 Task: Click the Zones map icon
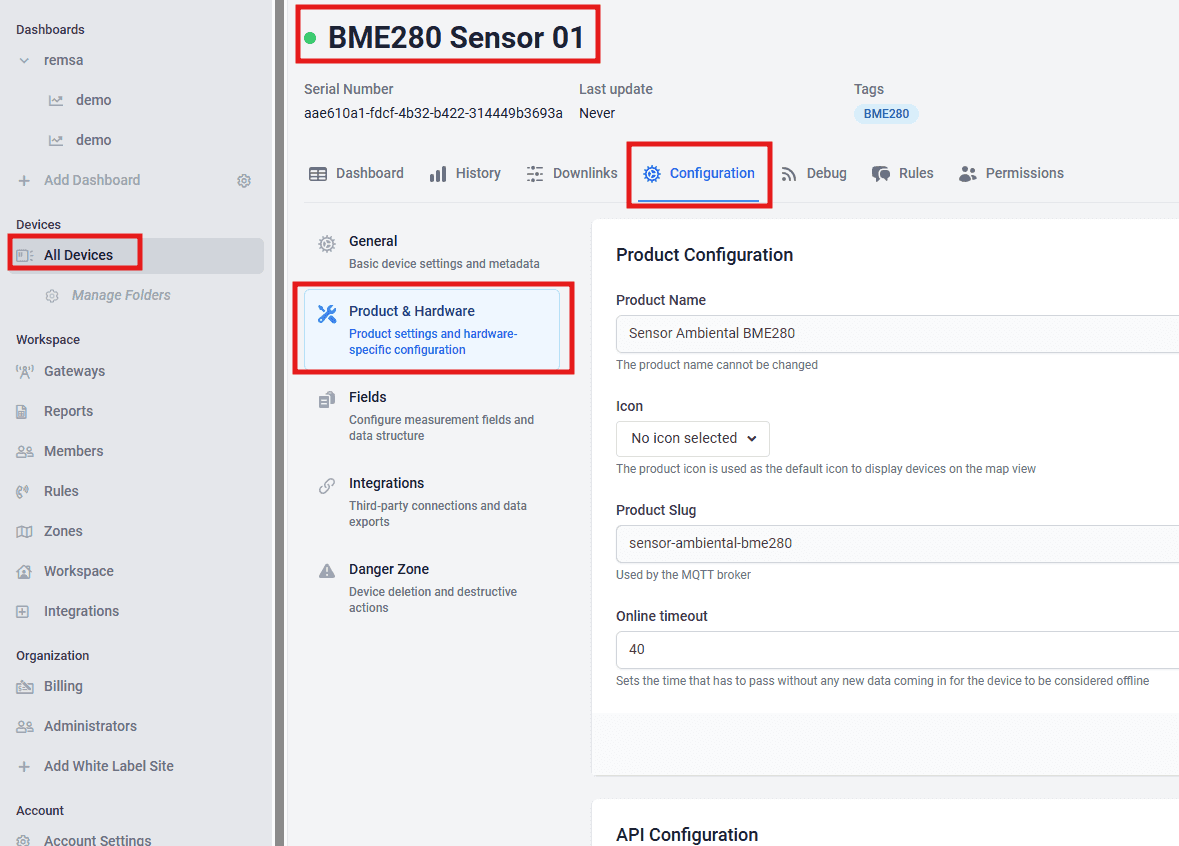[25, 531]
